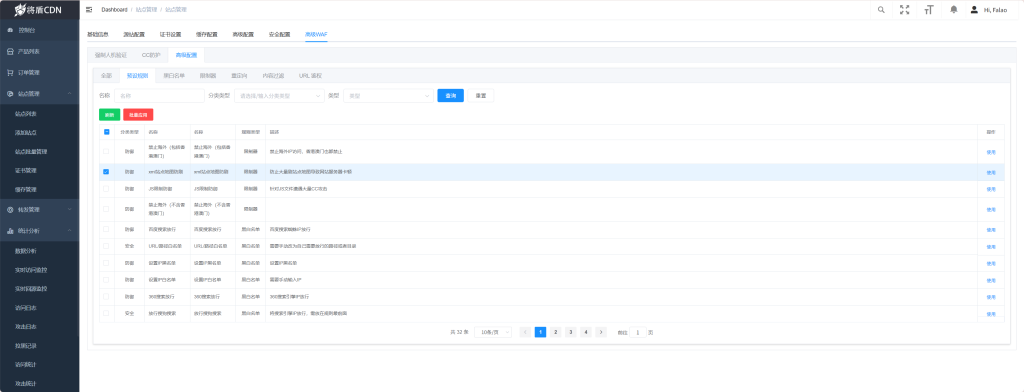Viewport: 1024px width, 392px height.
Task: Open the font size icon in top bar
Action: (x=929, y=10)
